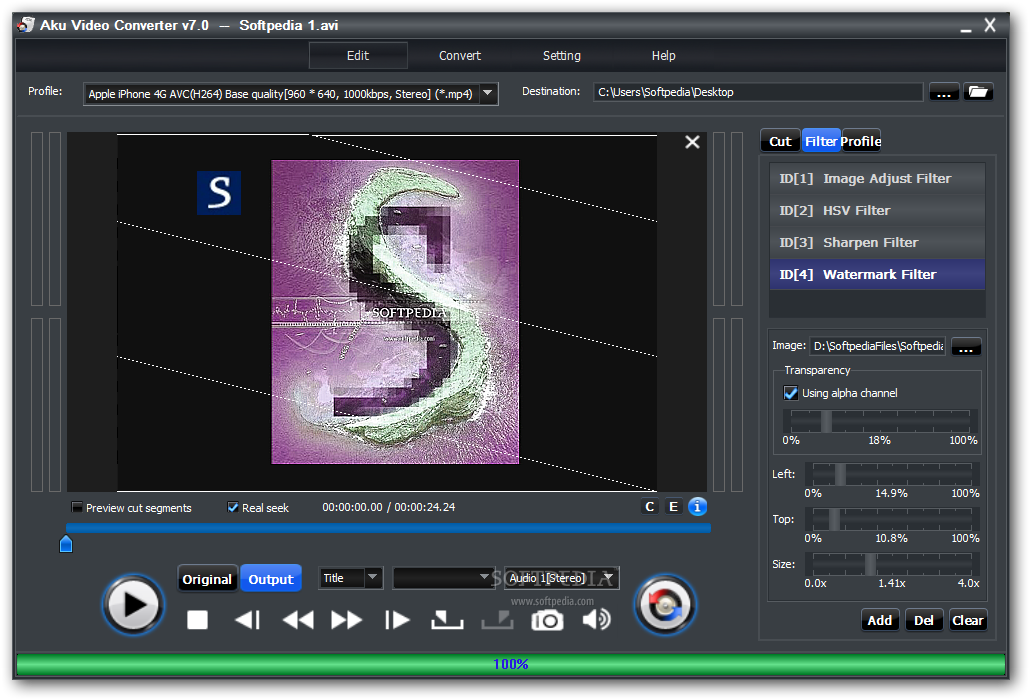This screenshot has width=1030, height=700.
Task: Uncheck Using alpha channel
Action: (791, 393)
